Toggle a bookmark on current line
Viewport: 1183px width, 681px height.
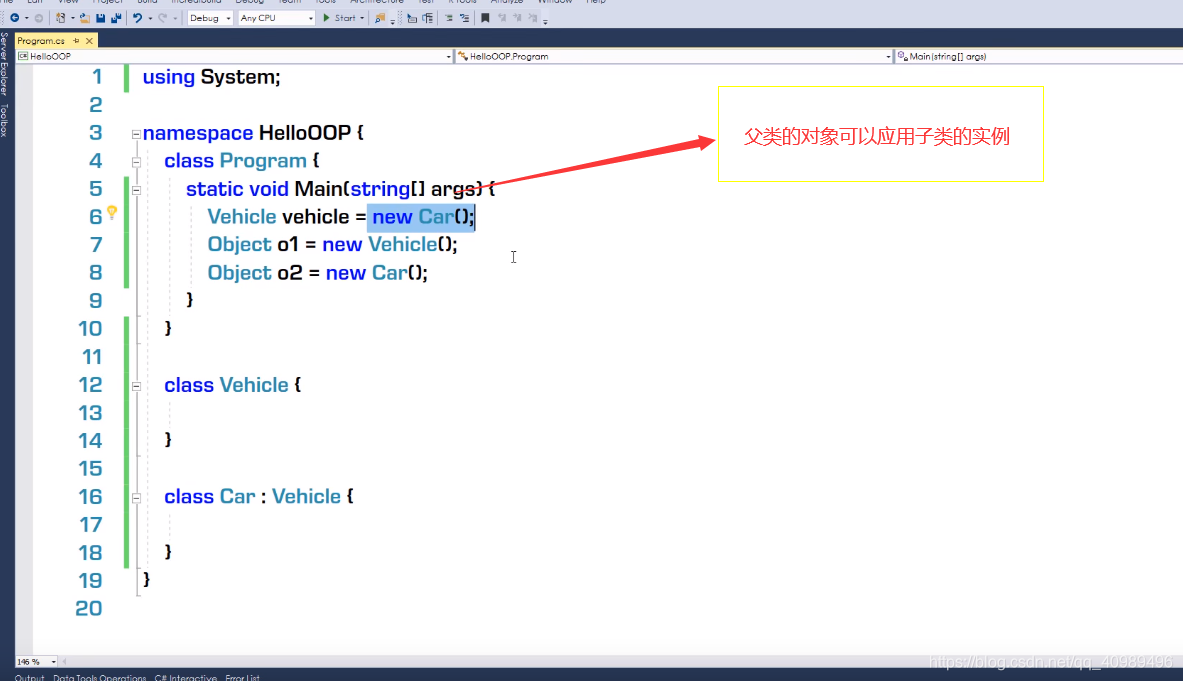pos(485,18)
